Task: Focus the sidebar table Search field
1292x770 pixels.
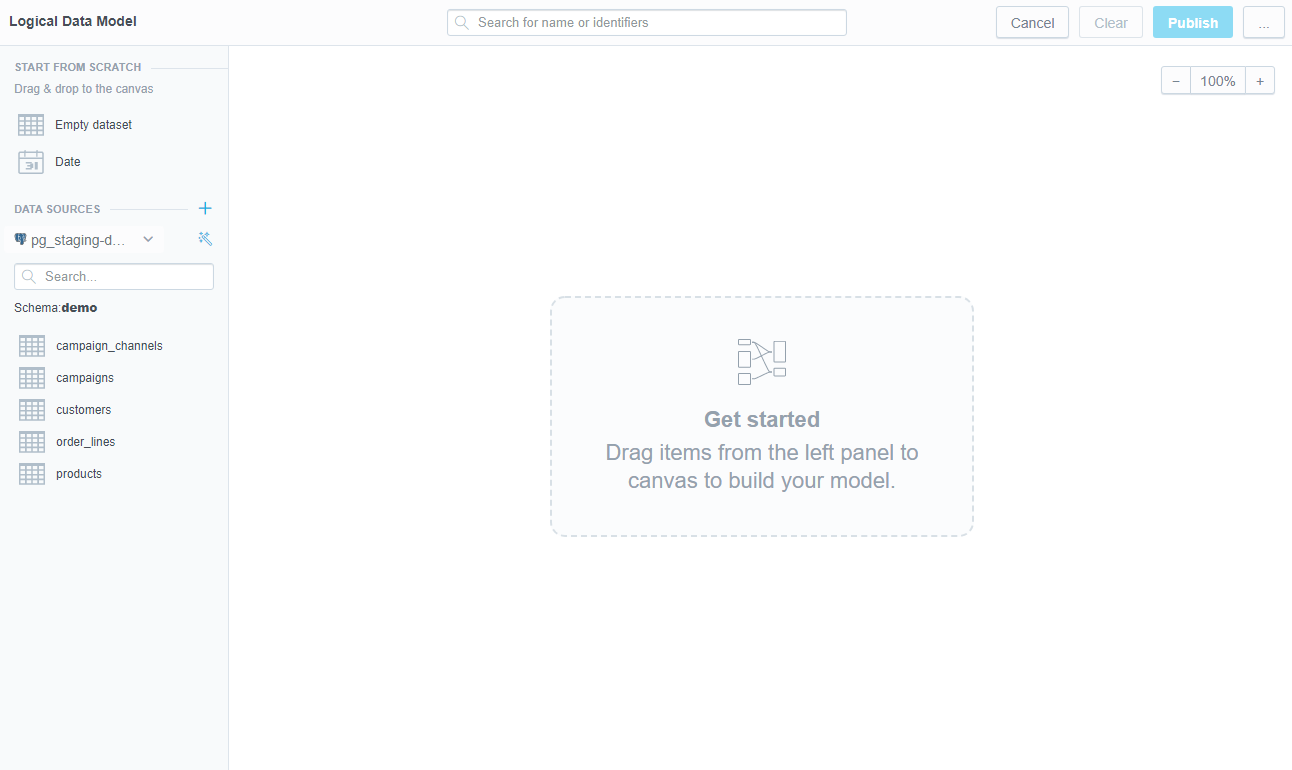Action: (114, 277)
